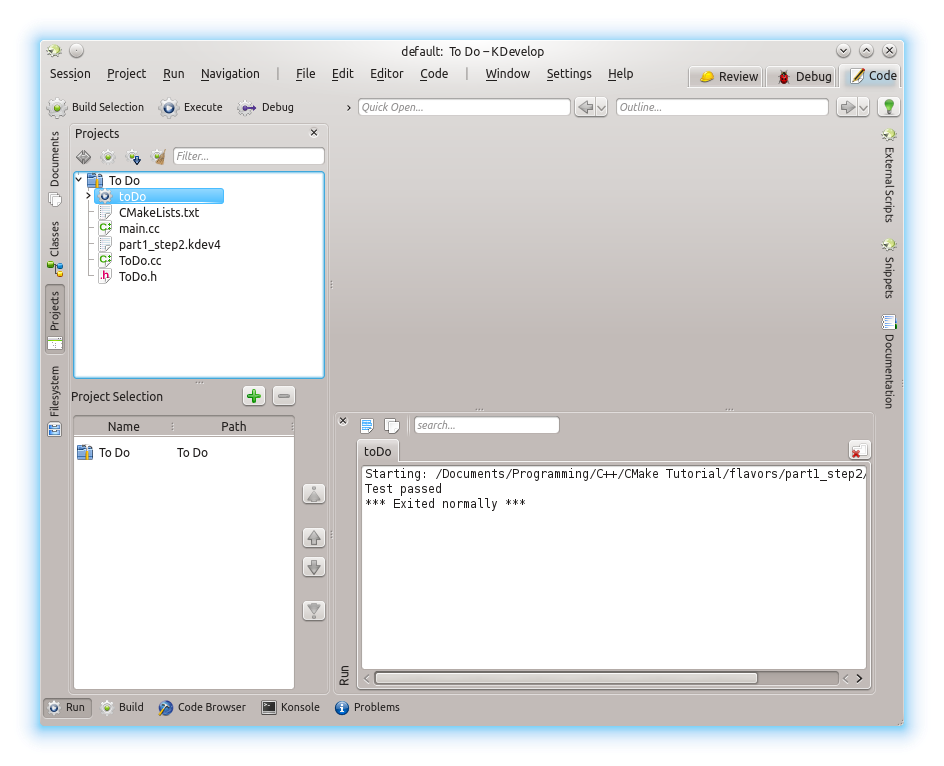Image resolution: width=944 pixels, height=766 pixels.
Task: Focus the Outline field
Action: pos(722,107)
